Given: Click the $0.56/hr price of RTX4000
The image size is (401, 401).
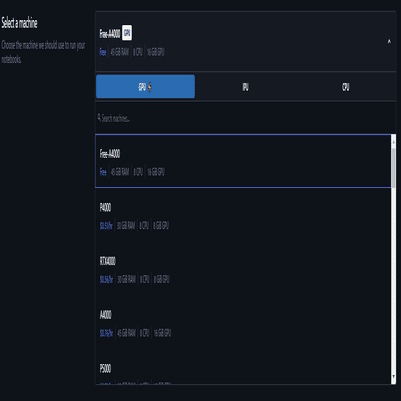Looking at the screenshot, I should click(x=107, y=279).
